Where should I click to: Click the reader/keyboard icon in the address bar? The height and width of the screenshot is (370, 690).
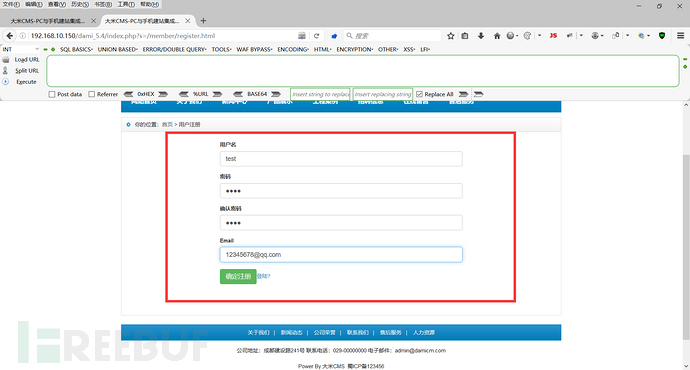coord(302,36)
